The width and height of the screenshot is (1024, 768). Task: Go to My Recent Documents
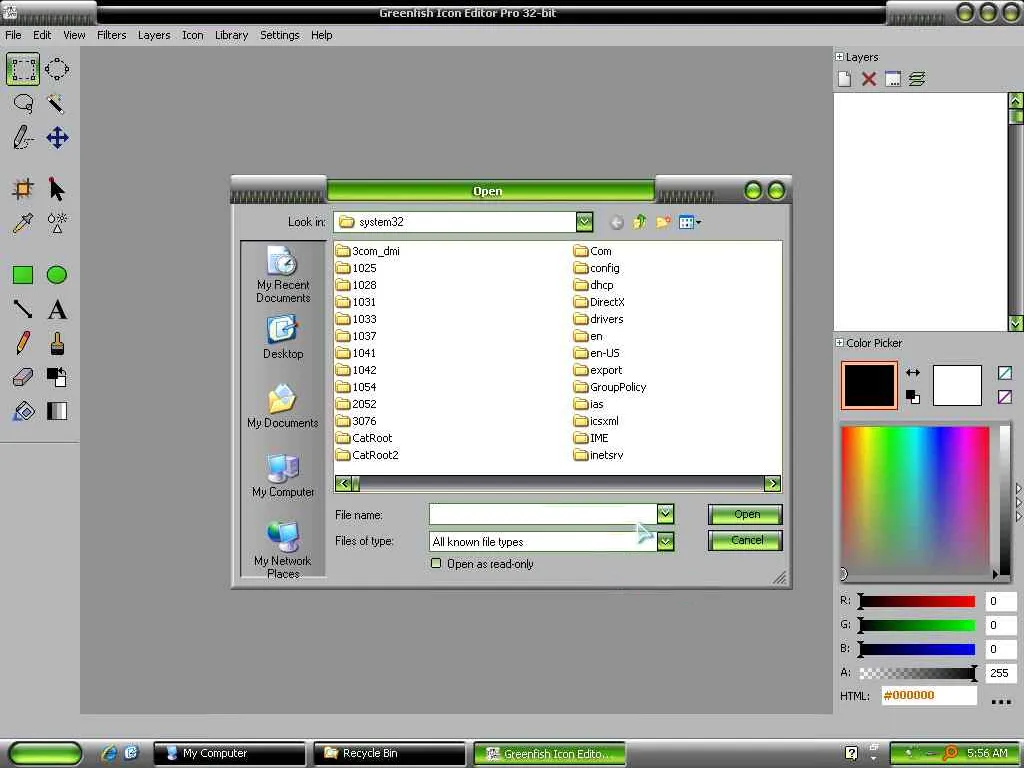click(x=283, y=275)
